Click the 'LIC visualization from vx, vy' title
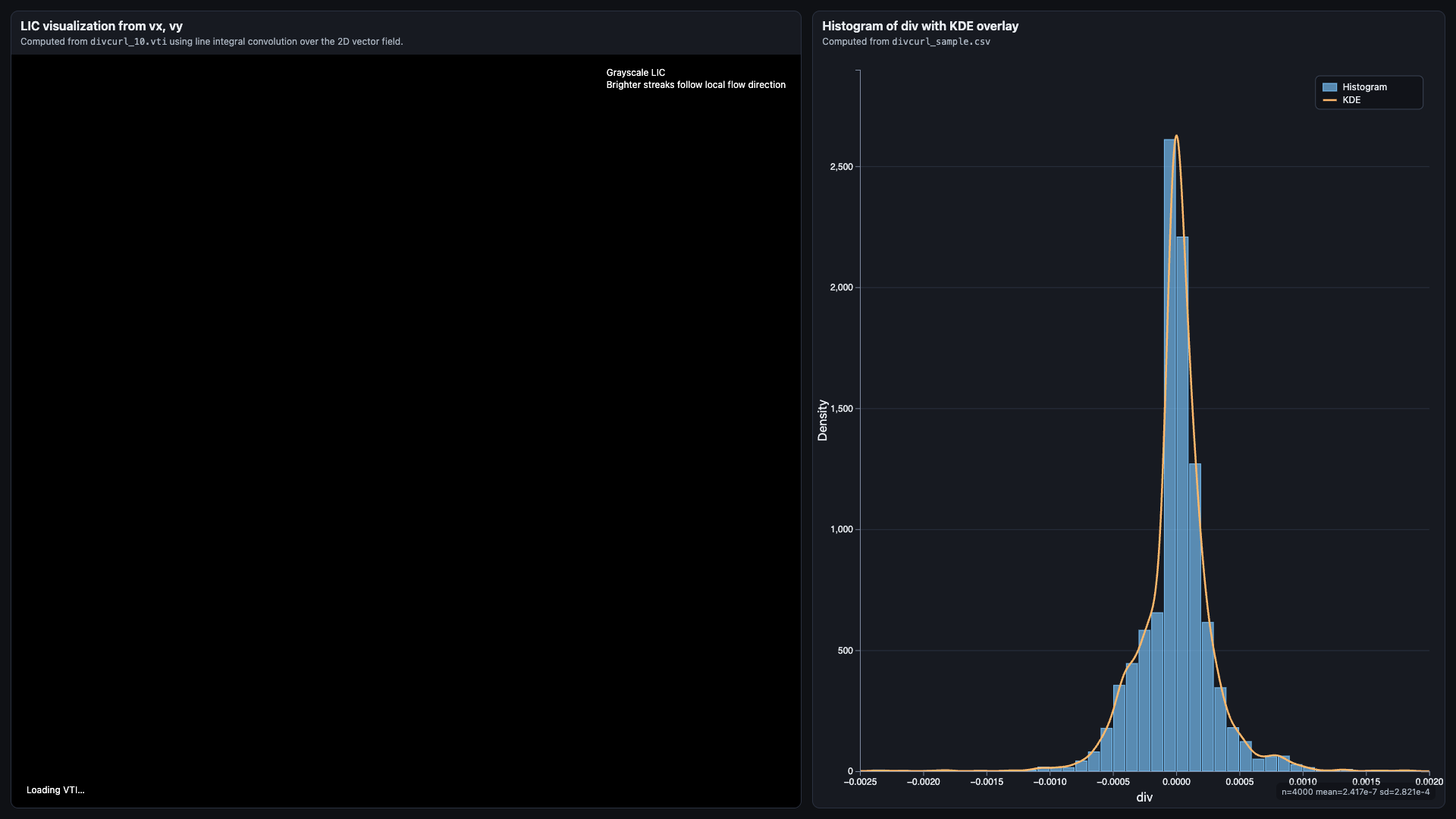 (102, 26)
